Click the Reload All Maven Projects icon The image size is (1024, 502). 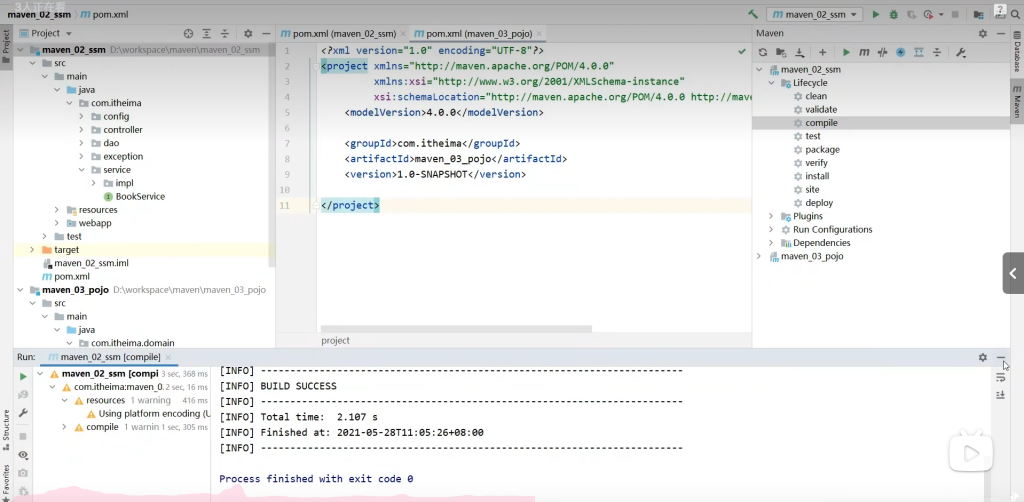pyautogui.click(x=763, y=52)
